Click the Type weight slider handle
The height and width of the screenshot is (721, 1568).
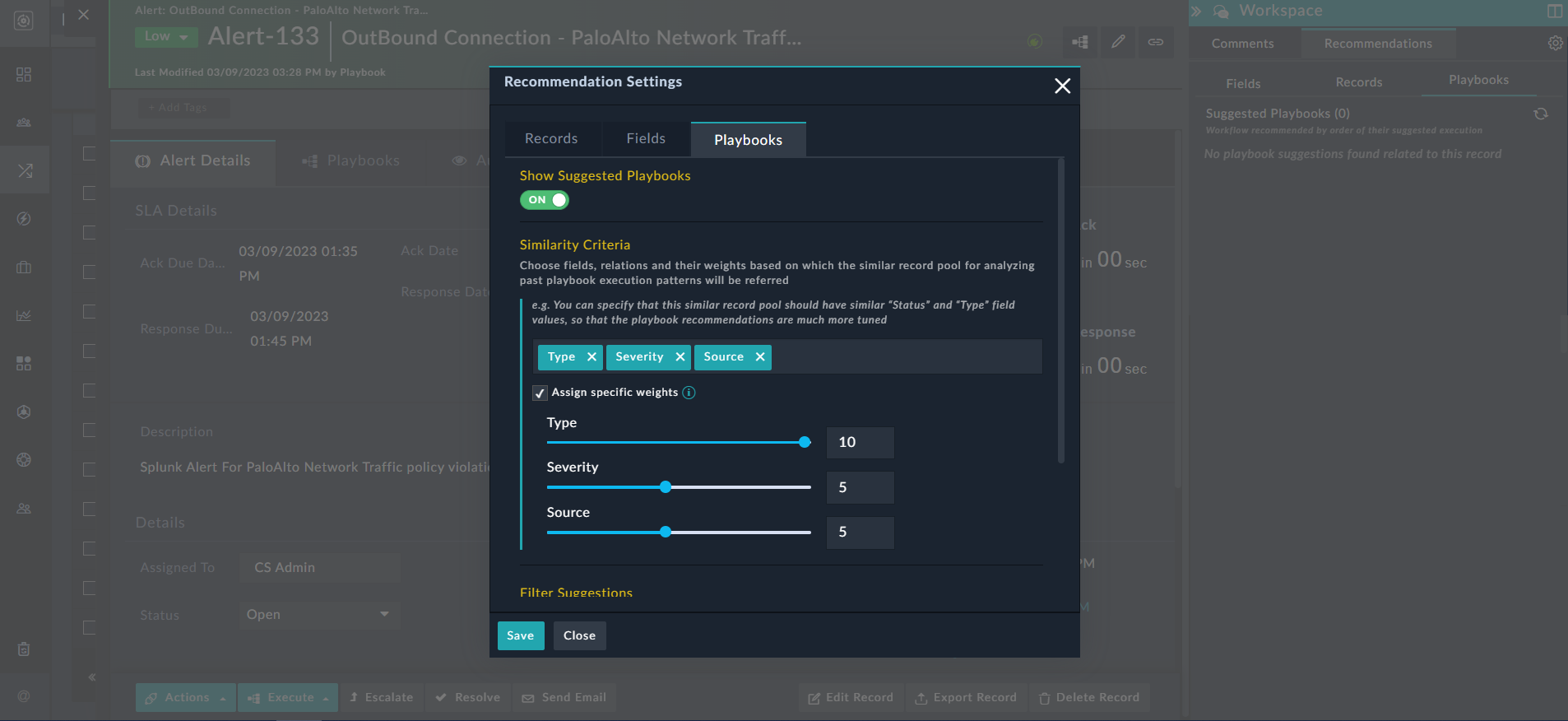(805, 442)
